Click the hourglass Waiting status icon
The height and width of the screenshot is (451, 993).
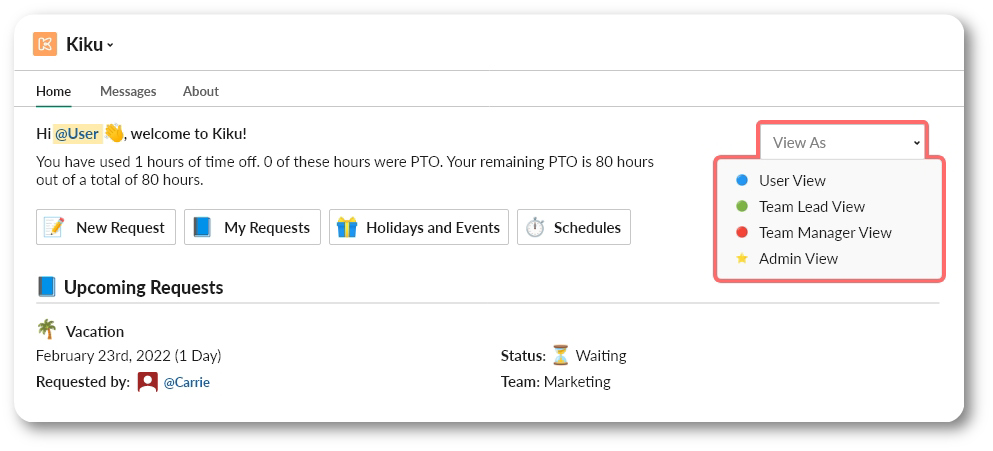[x=560, y=355]
